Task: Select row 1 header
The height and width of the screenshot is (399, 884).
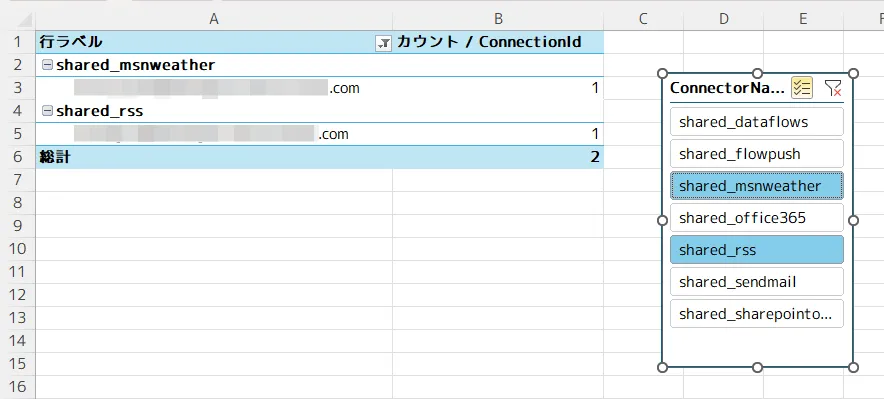Action: click(x=17, y=42)
